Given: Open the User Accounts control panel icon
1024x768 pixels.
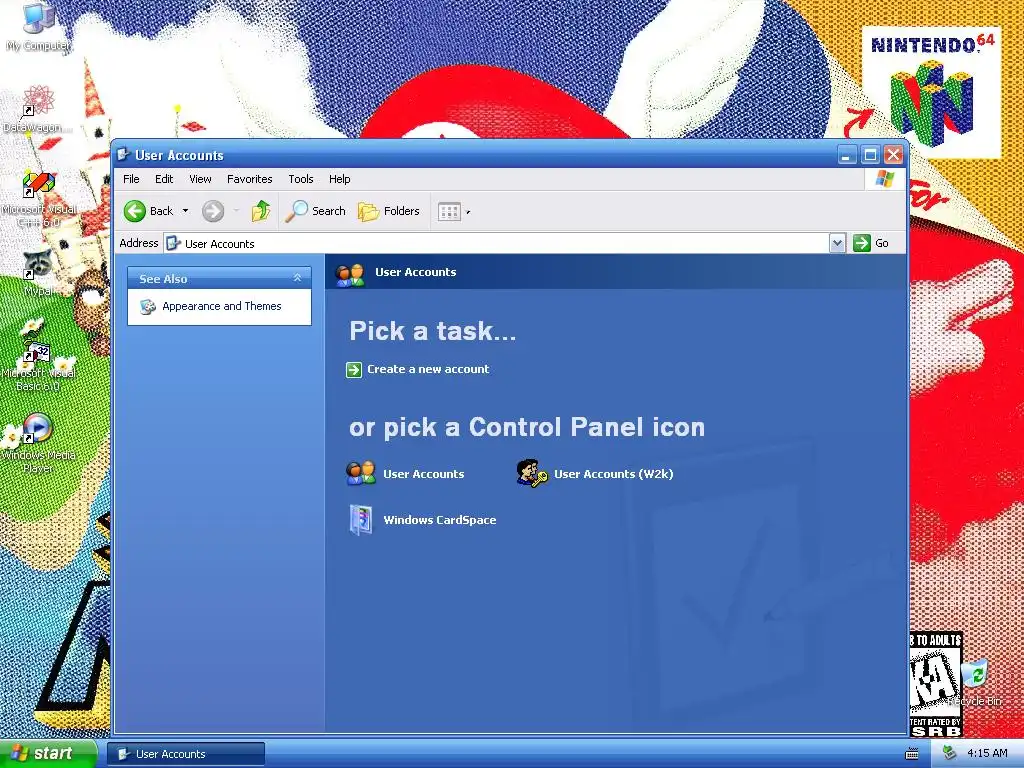Looking at the screenshot, I should [360, 473].
